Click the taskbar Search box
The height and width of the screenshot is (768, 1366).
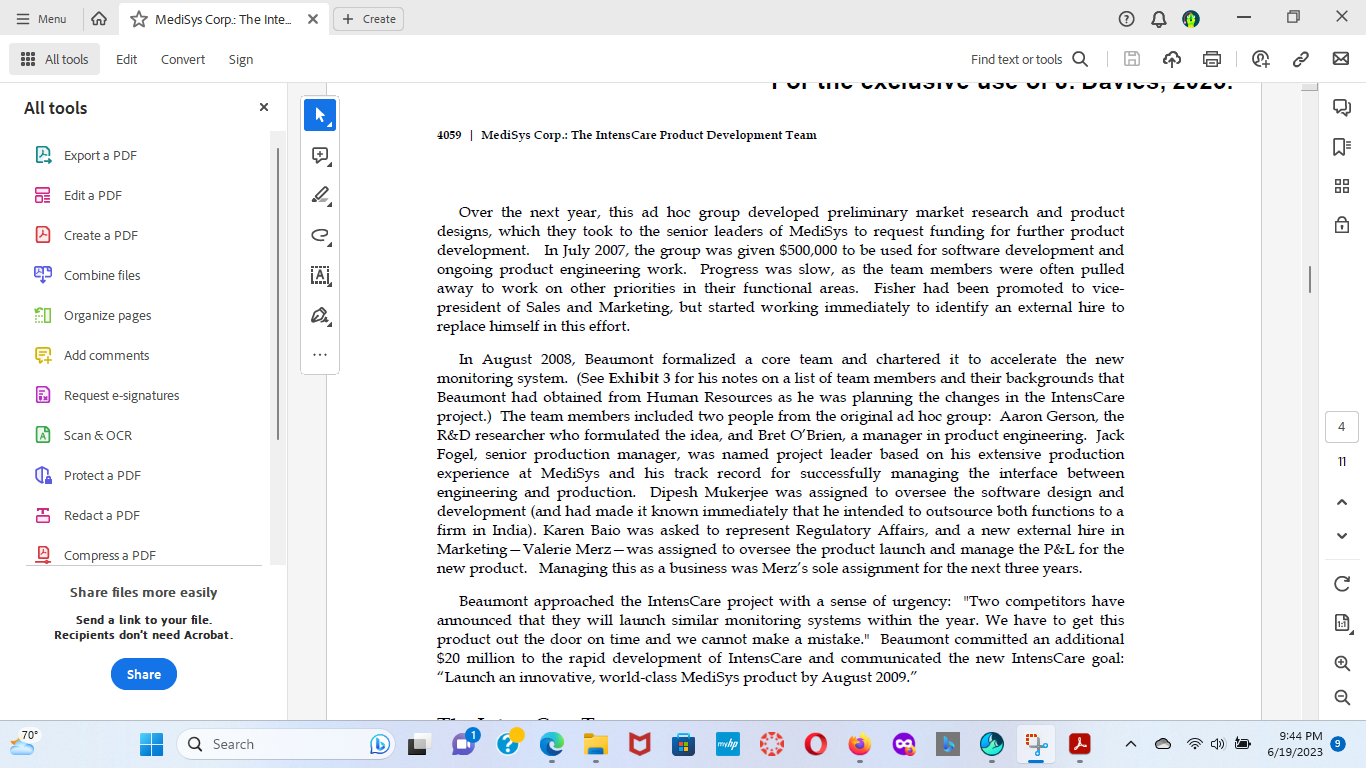[x=286, y=744]
